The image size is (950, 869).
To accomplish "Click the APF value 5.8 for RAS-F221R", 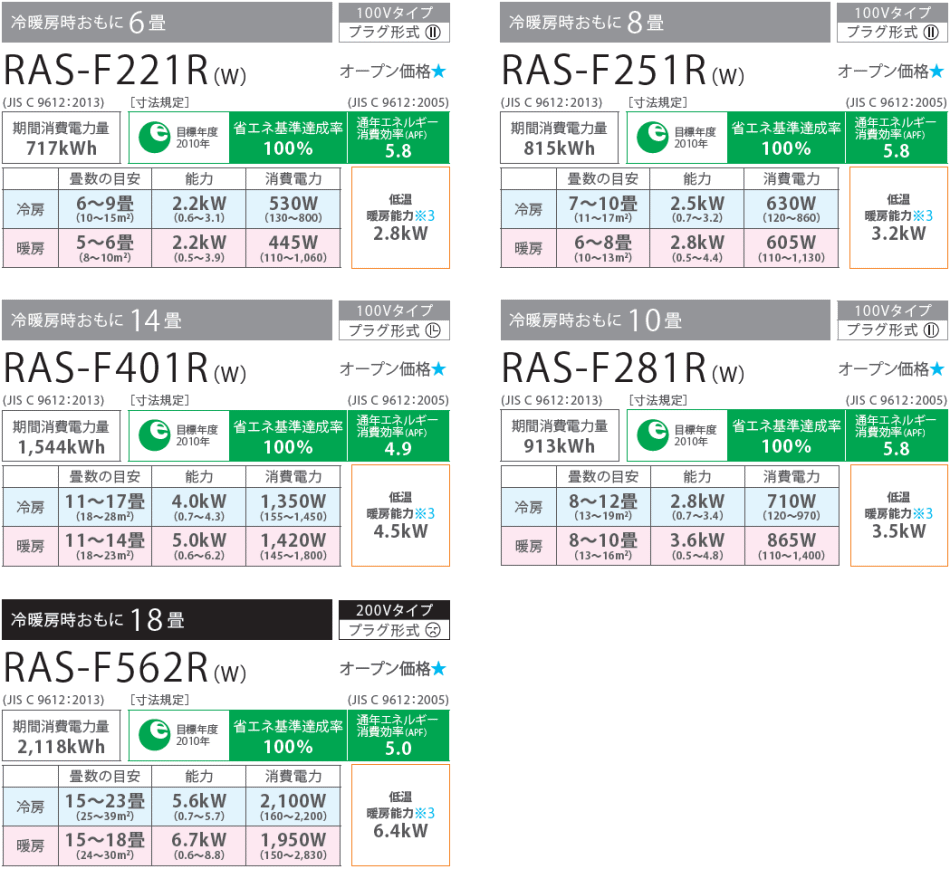I will click(x=398, y=151).
